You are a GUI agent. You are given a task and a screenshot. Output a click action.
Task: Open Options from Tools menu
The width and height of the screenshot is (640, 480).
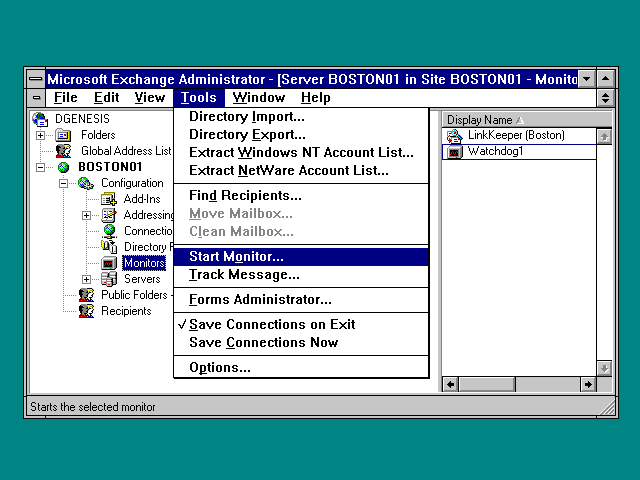[301, 367]
